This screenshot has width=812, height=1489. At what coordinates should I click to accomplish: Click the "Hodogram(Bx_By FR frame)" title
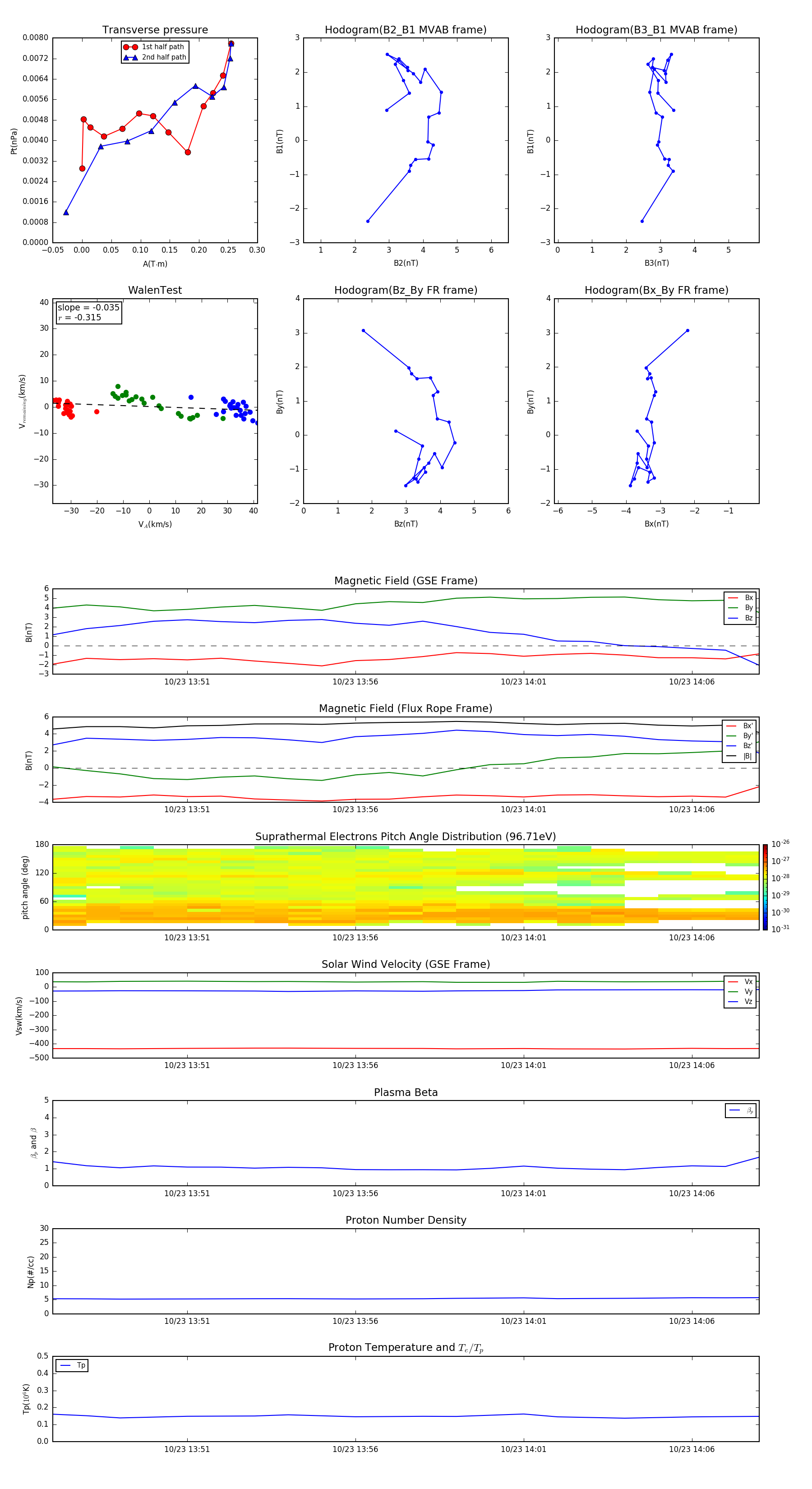click(656, 290)
